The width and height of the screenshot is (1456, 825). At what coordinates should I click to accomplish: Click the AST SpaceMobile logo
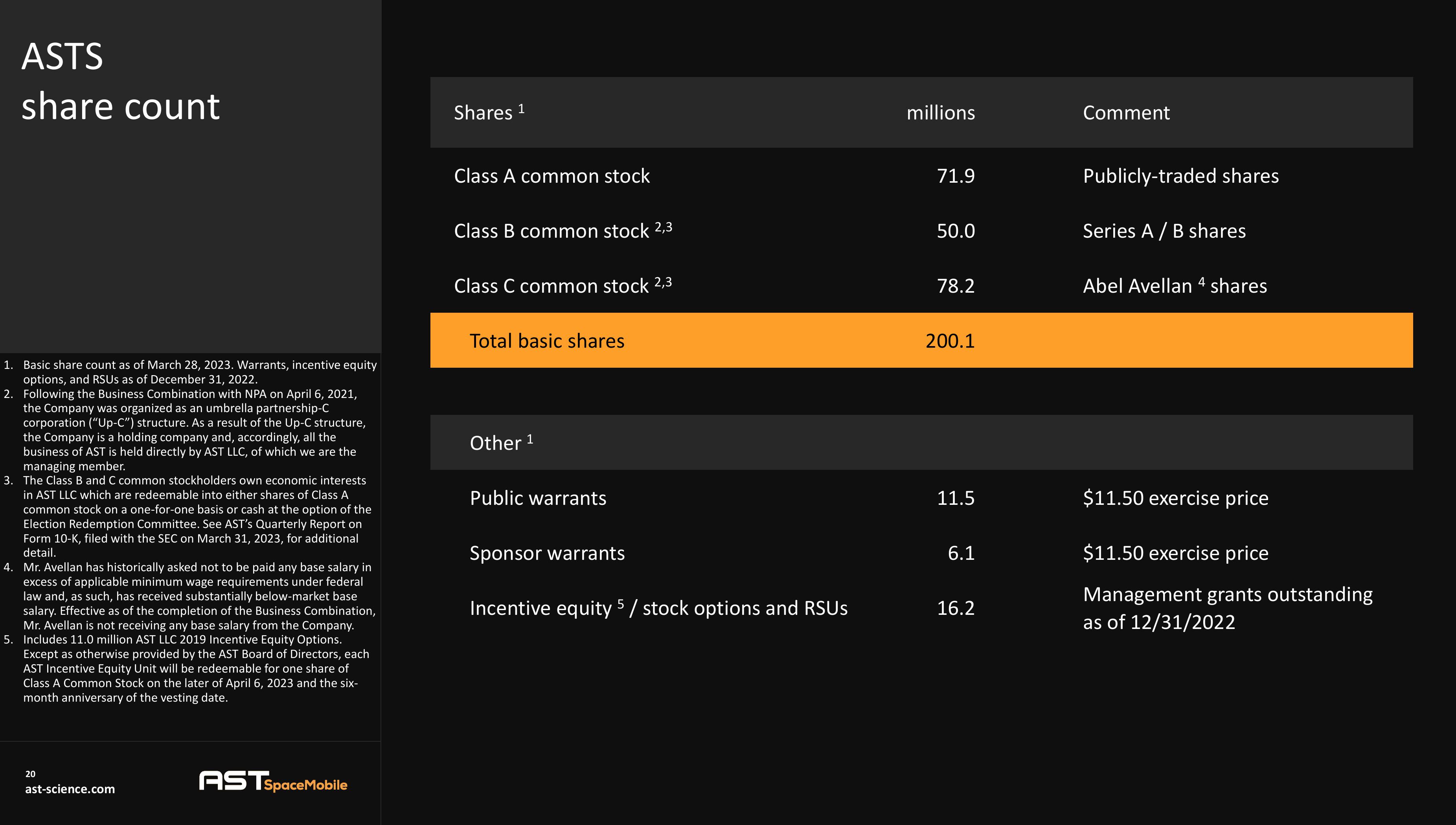273,781
